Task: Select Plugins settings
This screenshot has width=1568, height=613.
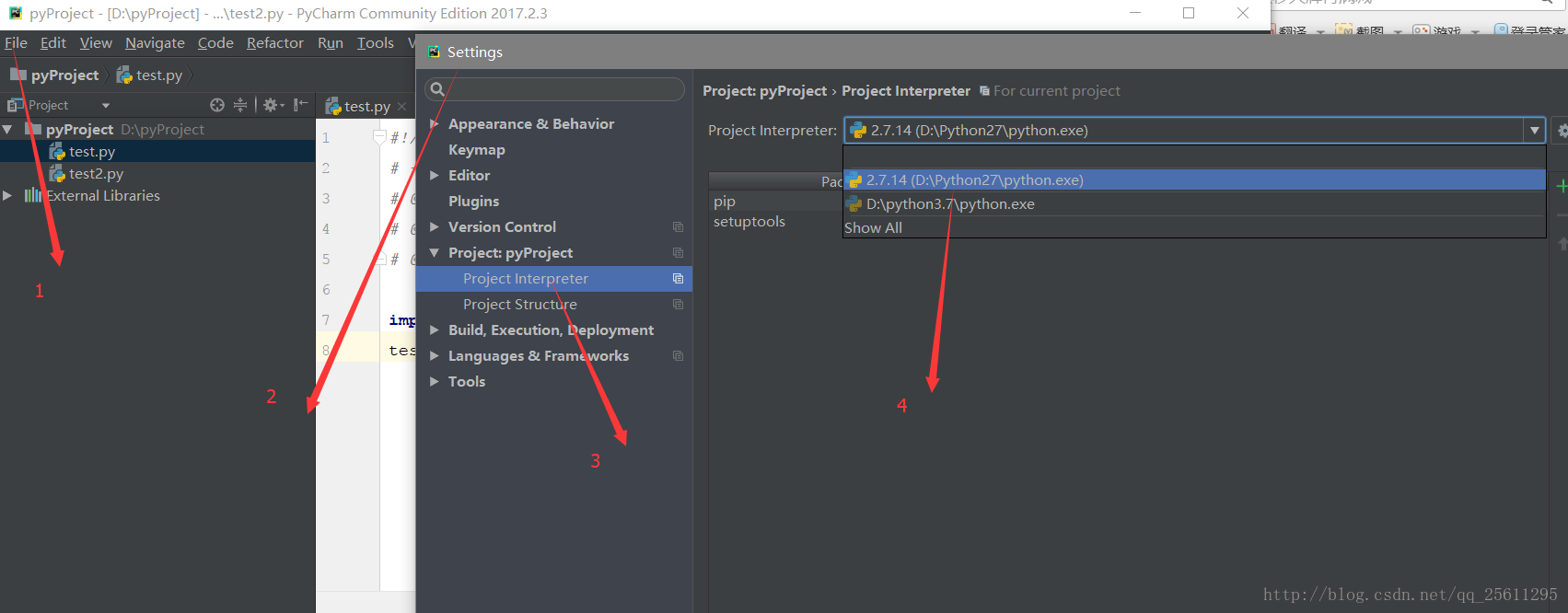Action: pyautogui.click(x=473, y=202)
